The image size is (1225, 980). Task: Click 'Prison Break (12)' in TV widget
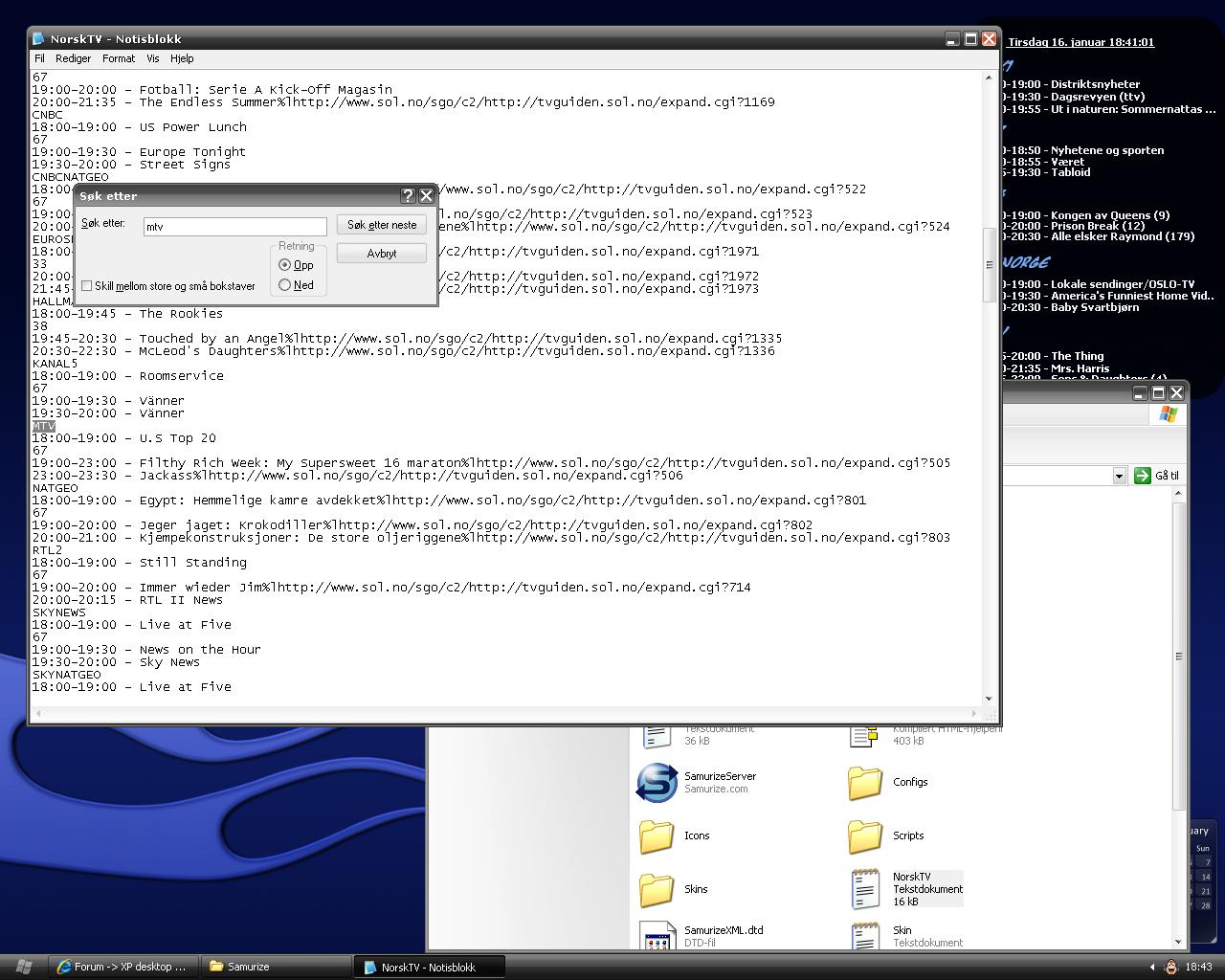click(1098, 226)
